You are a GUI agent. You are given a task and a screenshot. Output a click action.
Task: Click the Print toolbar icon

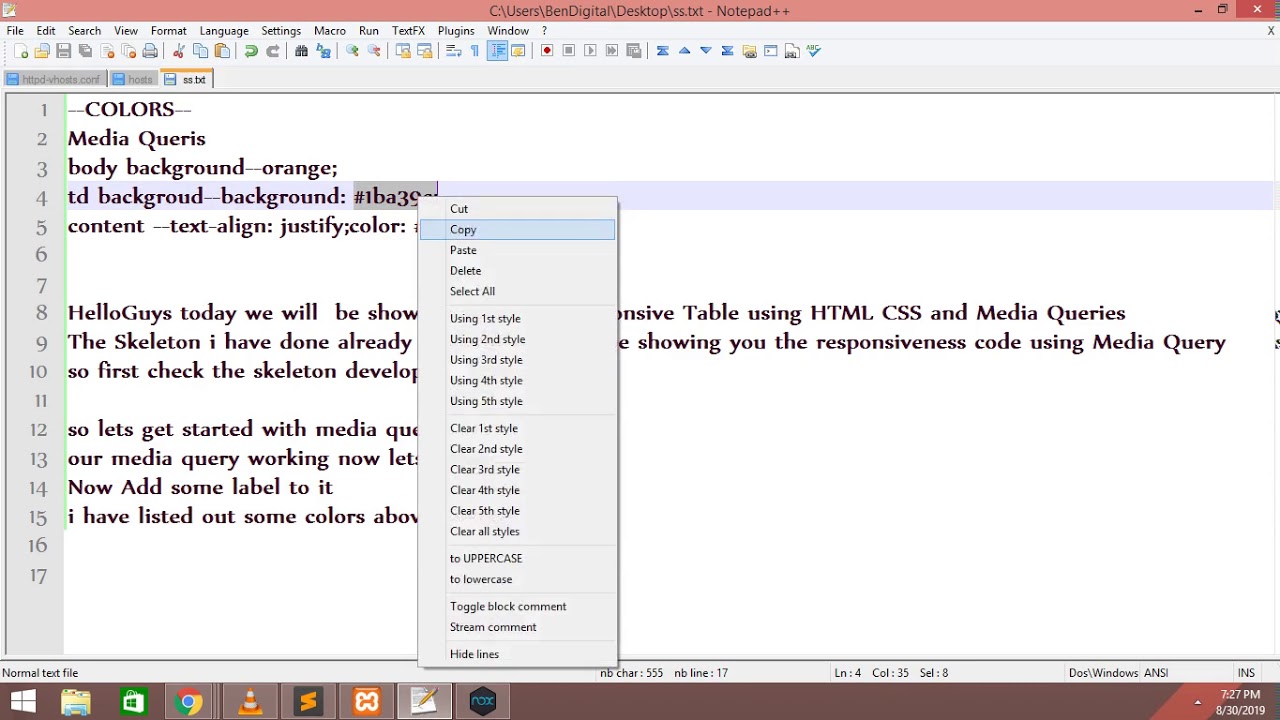point(150,51)
